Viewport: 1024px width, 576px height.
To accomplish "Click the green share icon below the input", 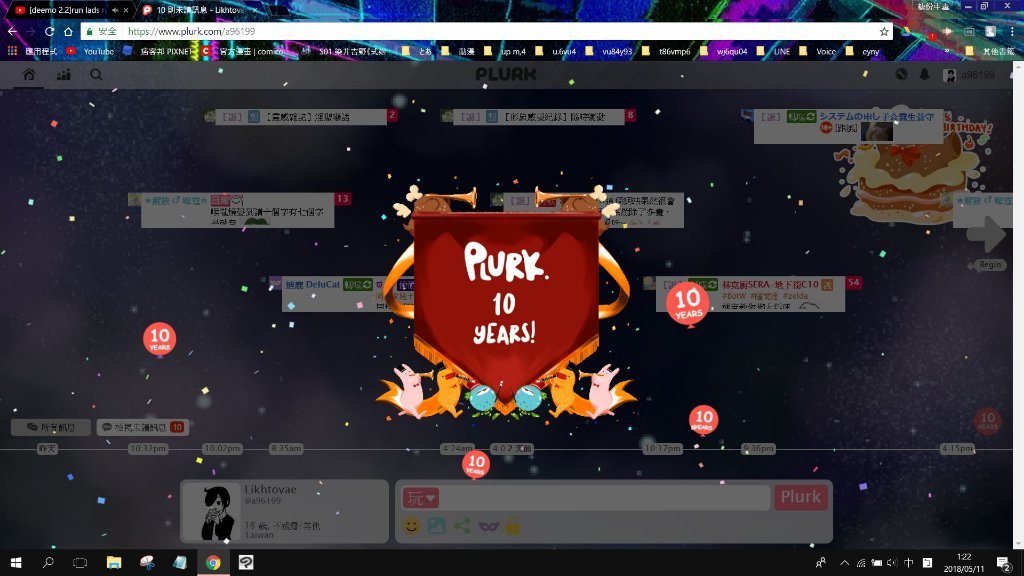I will [462, 526].
